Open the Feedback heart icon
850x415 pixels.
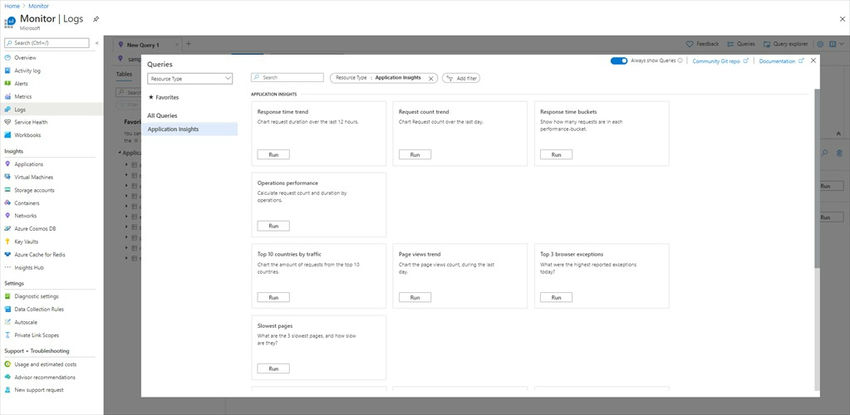(690, 44)
